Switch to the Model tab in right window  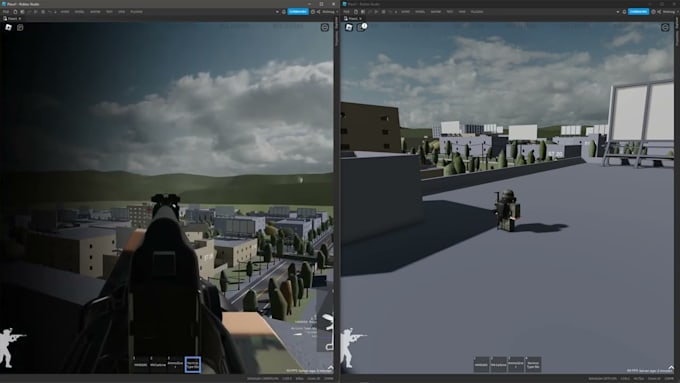(x=420, y=12)
